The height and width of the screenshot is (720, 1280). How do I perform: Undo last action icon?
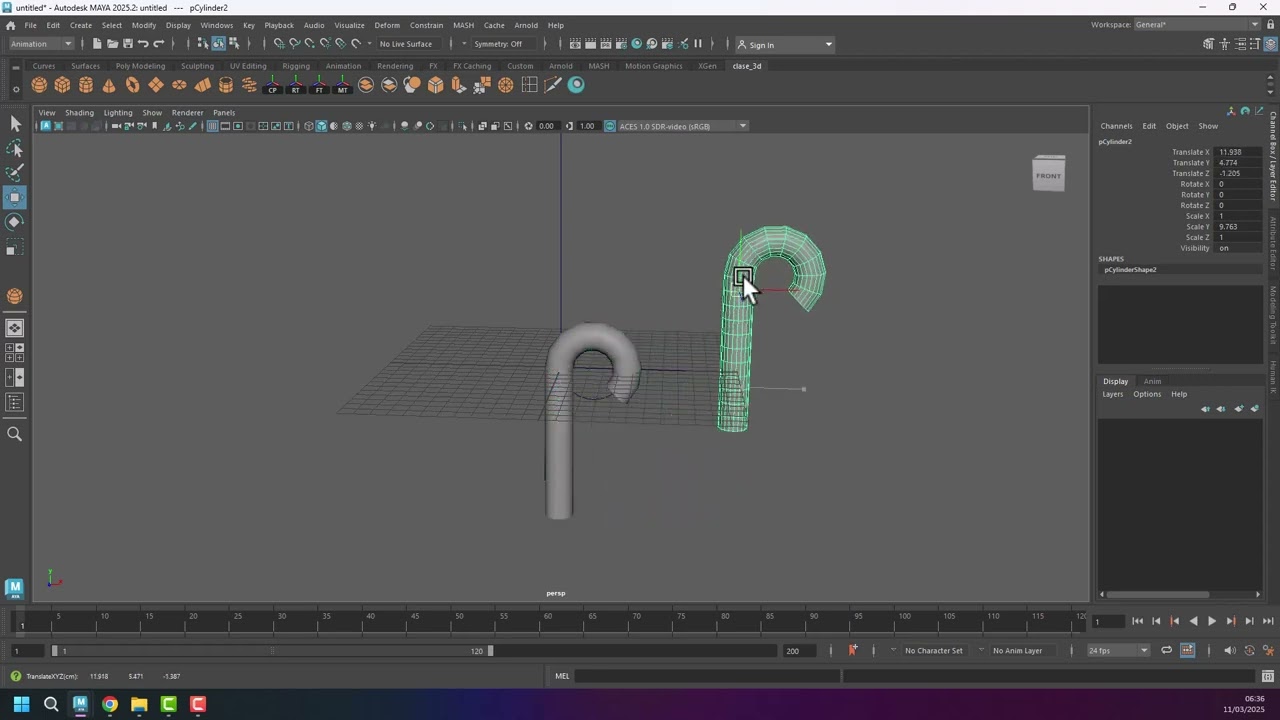143,44
